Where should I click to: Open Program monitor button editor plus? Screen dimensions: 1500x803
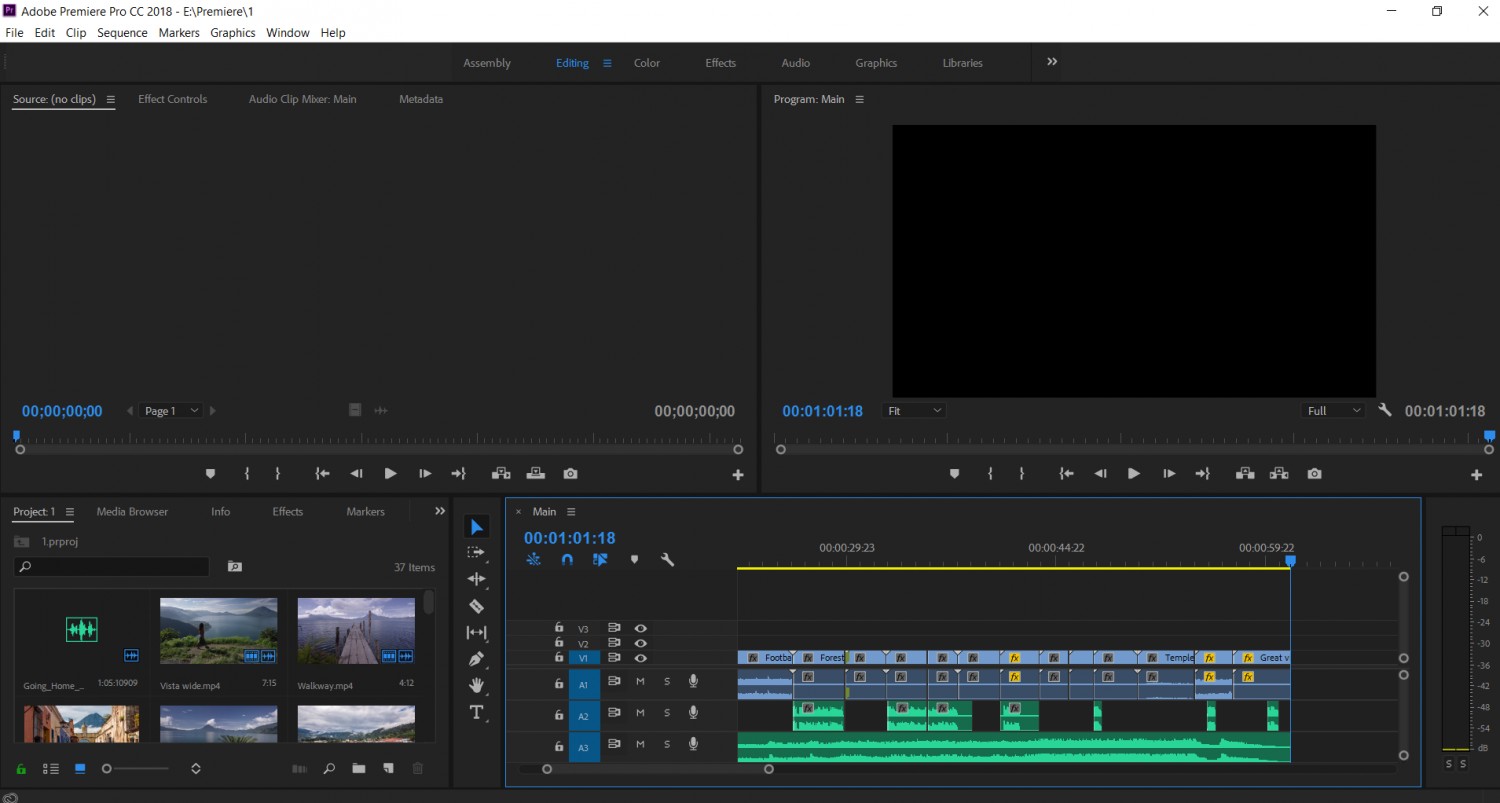pos(1476,475)
